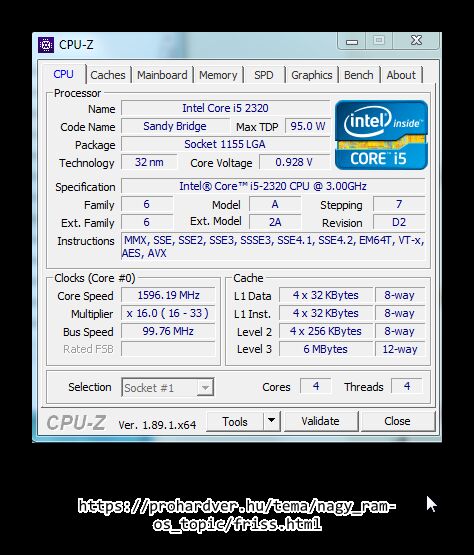
Task: Expand the Tools button dropdown arrow
Action: [272, 421]
